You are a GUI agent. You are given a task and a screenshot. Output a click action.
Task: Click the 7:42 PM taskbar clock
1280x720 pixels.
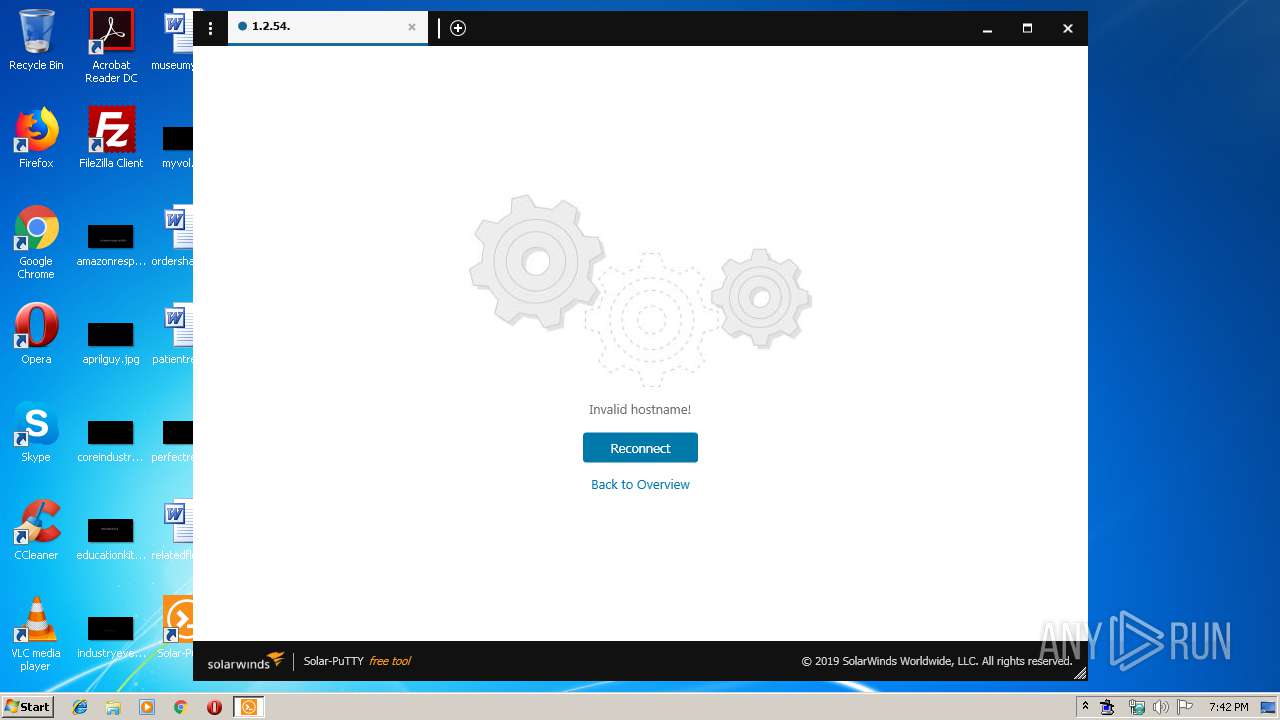click(1228, 707)
